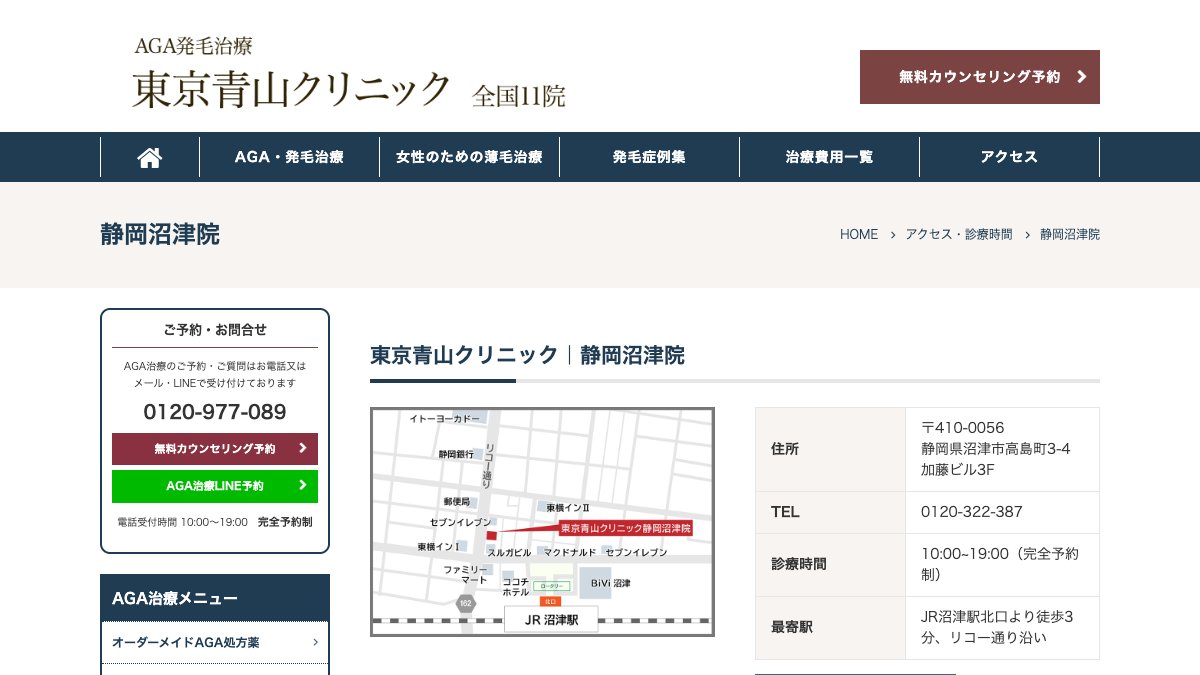Click the header 無料カウンセリング予約 button

(x=980, y=77)
